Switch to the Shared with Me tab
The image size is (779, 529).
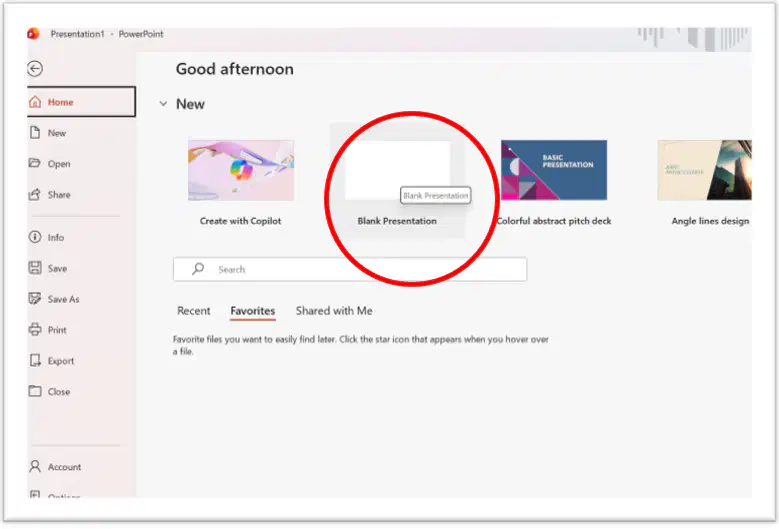click(334, 310)
